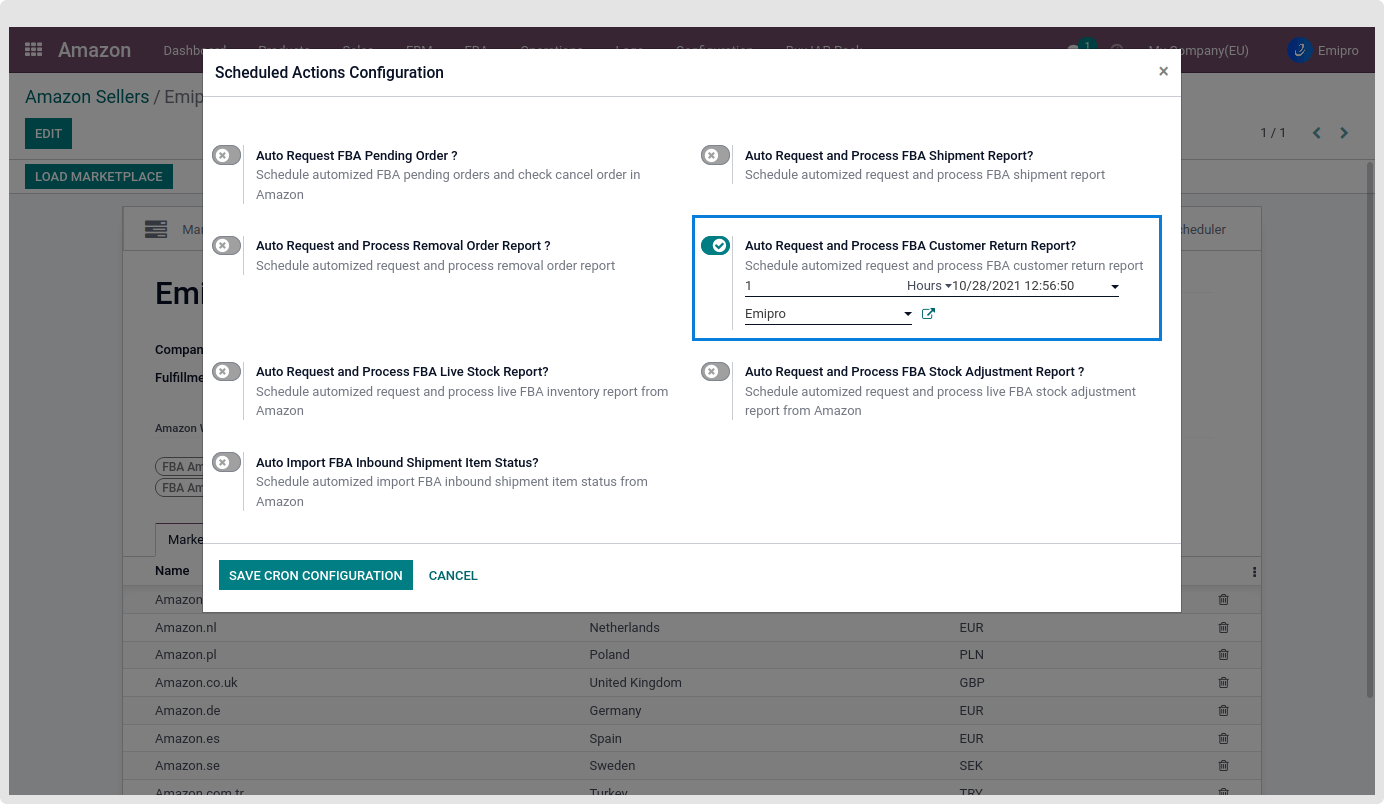1384x804 pixels.
Task: Go to the previous record arrow
Action: pos(1317,133)
